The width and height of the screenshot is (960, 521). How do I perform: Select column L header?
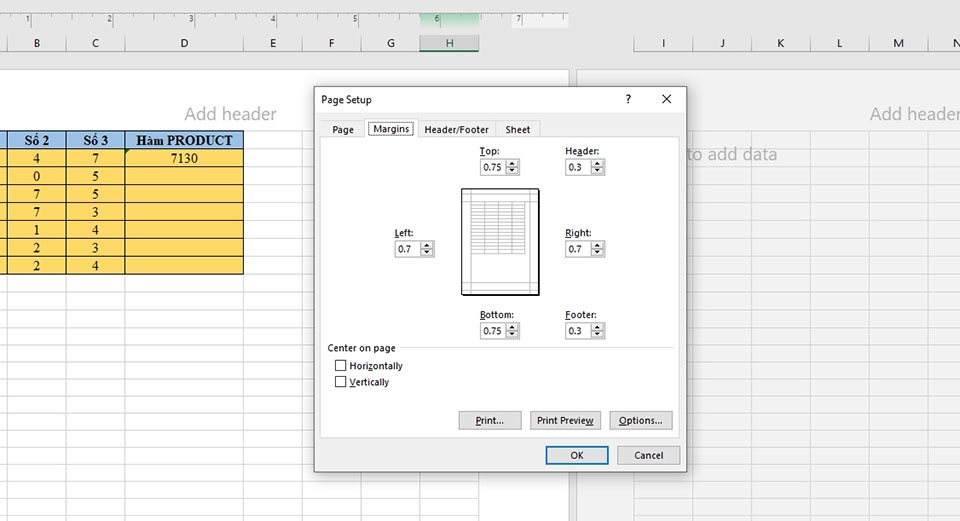(840, 43)
